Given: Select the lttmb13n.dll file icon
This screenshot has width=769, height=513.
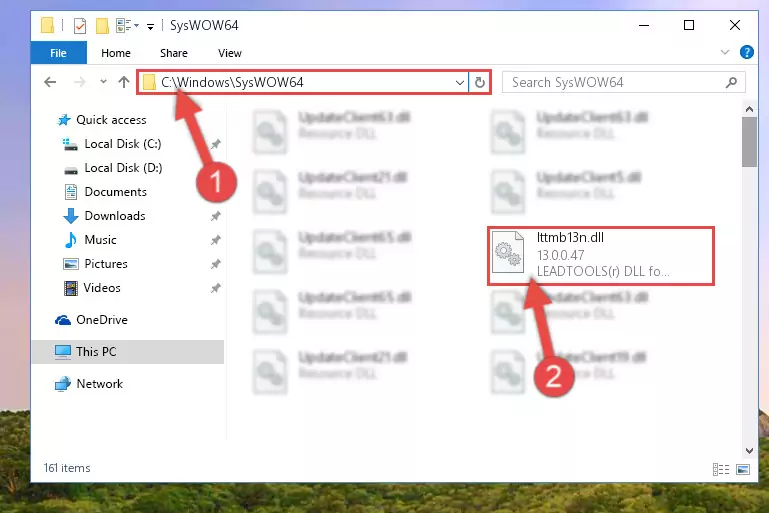Looking at the screenshot, I should pyautogui.click(x=508, y=252).
